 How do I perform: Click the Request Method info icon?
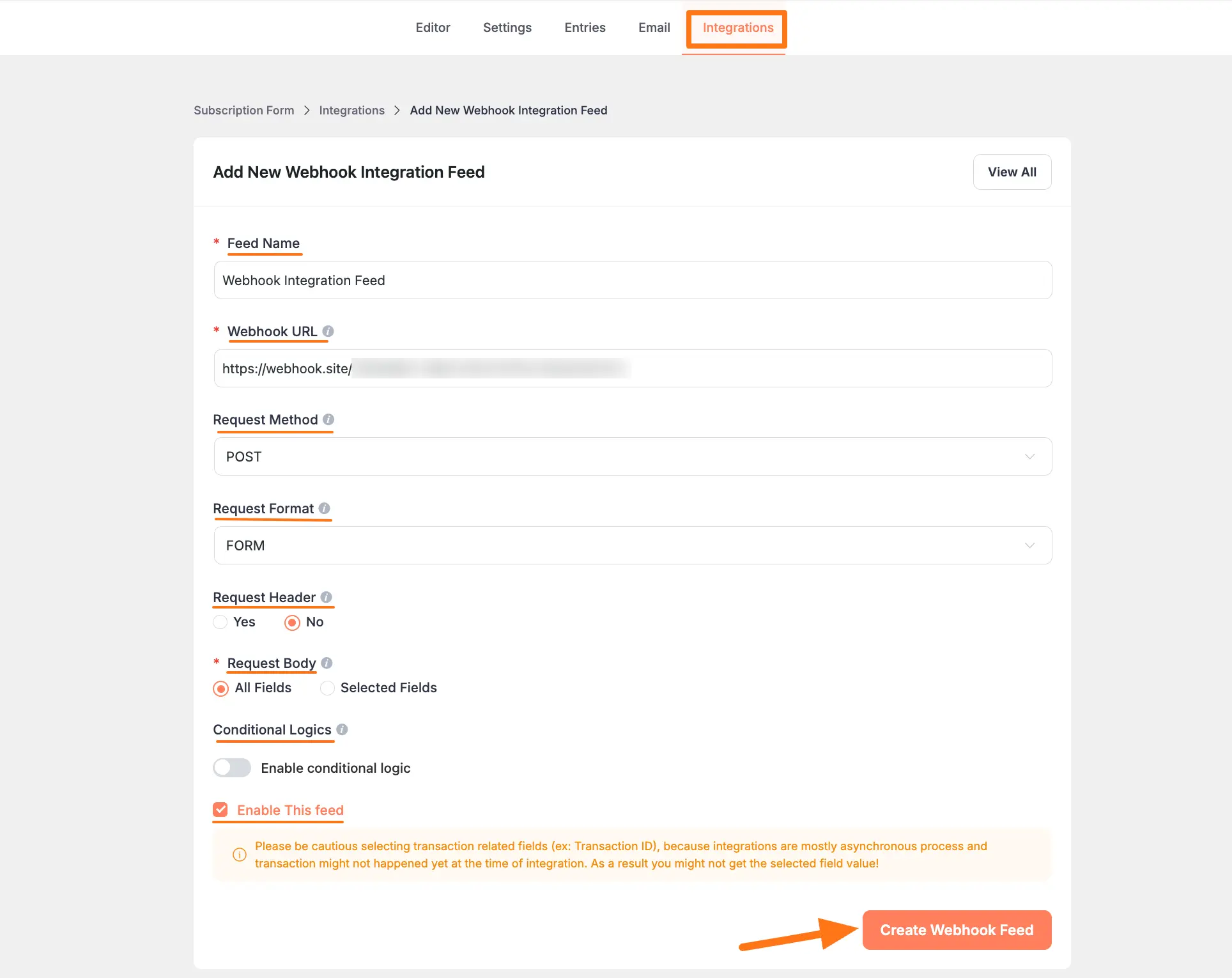[x=328, y=419]
